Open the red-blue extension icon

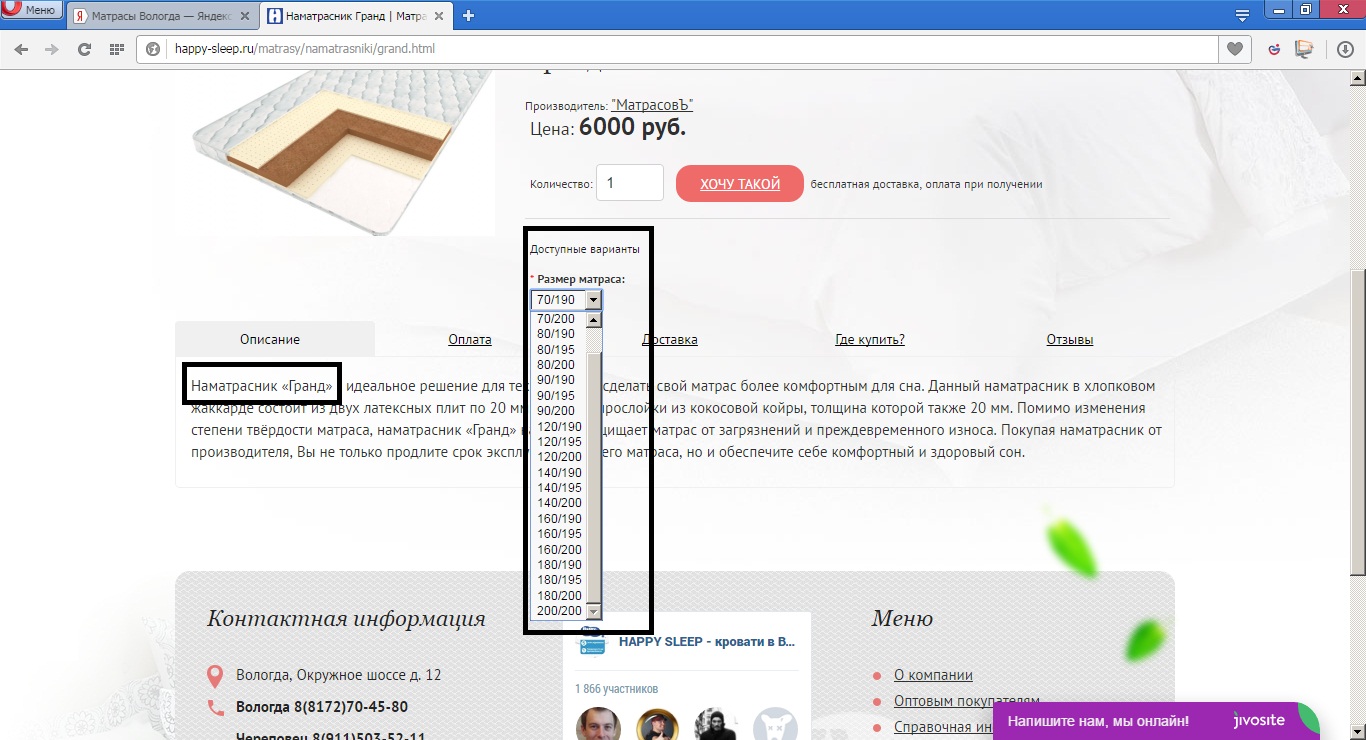(1274, 49)
